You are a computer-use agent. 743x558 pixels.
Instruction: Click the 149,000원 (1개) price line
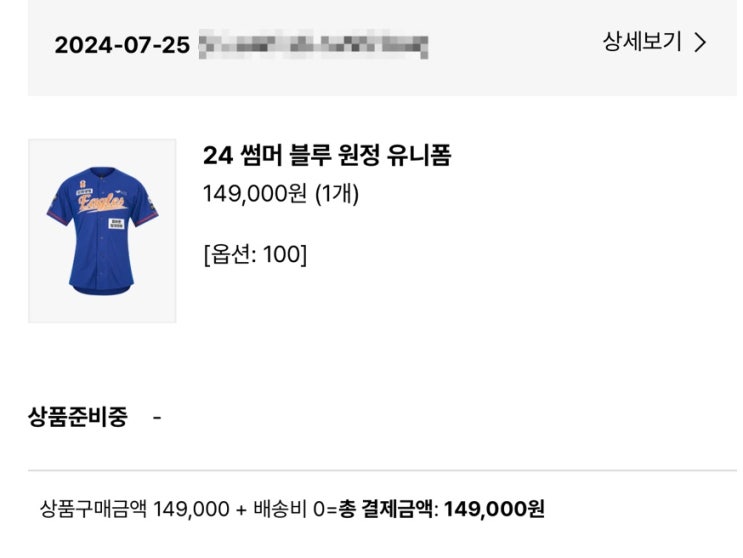[281, 193]
